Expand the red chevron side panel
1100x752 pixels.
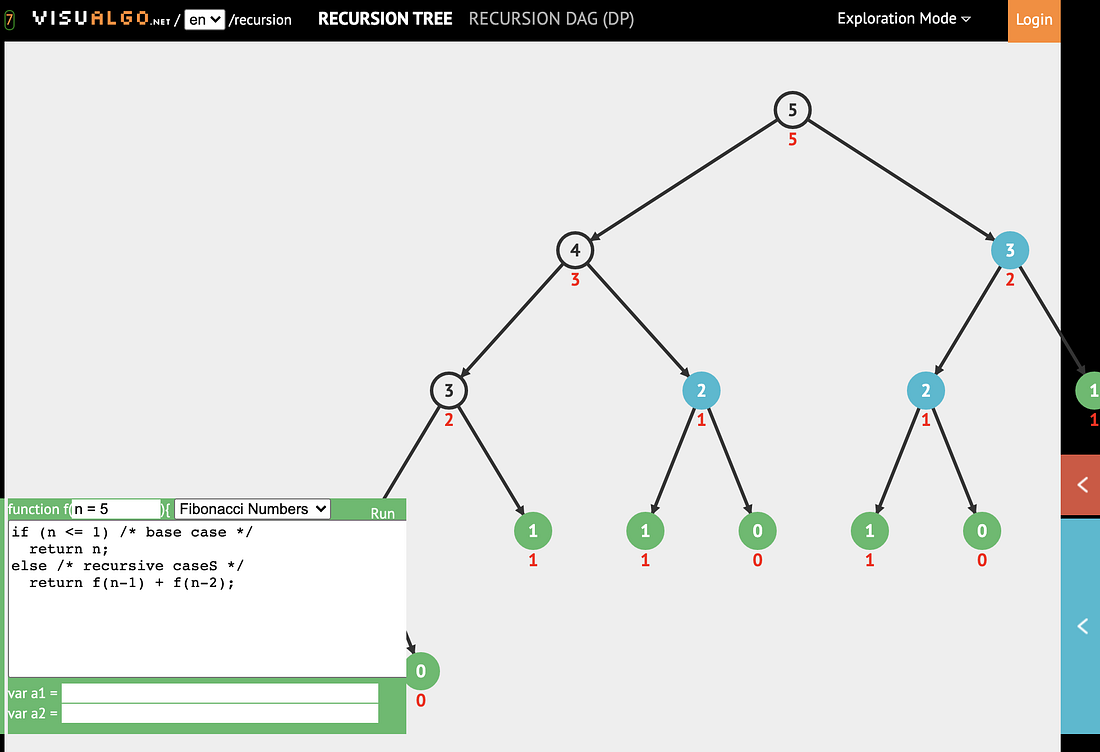[x=1081, y=485]
